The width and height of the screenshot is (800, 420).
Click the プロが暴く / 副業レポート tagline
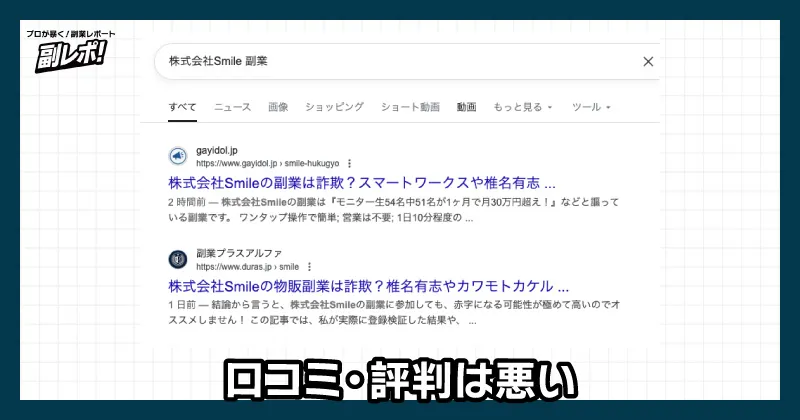71,34
